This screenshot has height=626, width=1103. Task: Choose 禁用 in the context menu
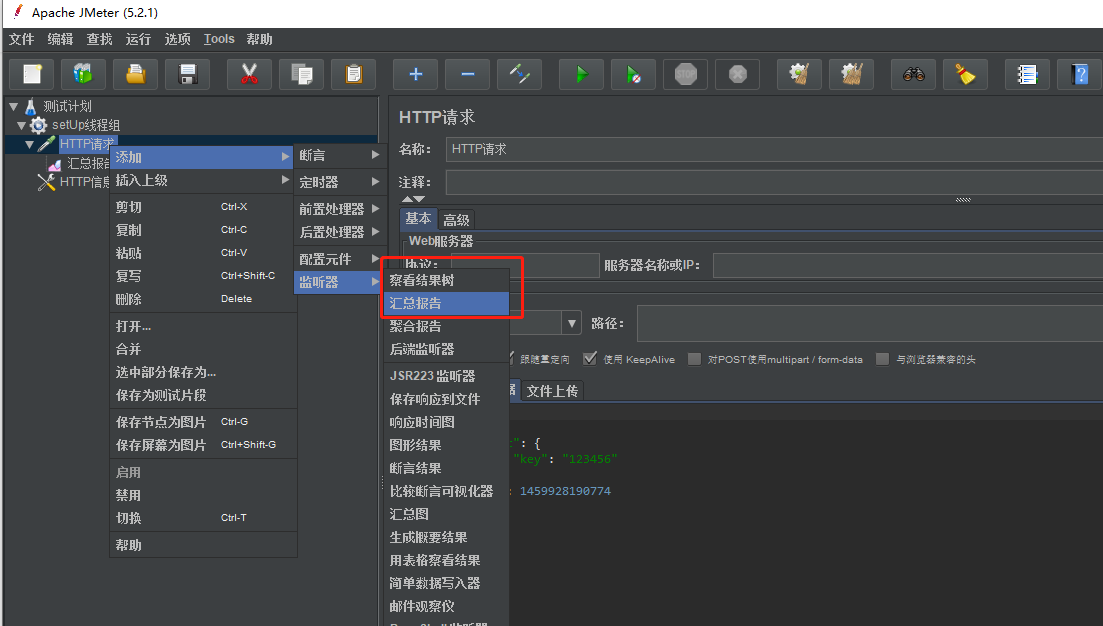203,495
